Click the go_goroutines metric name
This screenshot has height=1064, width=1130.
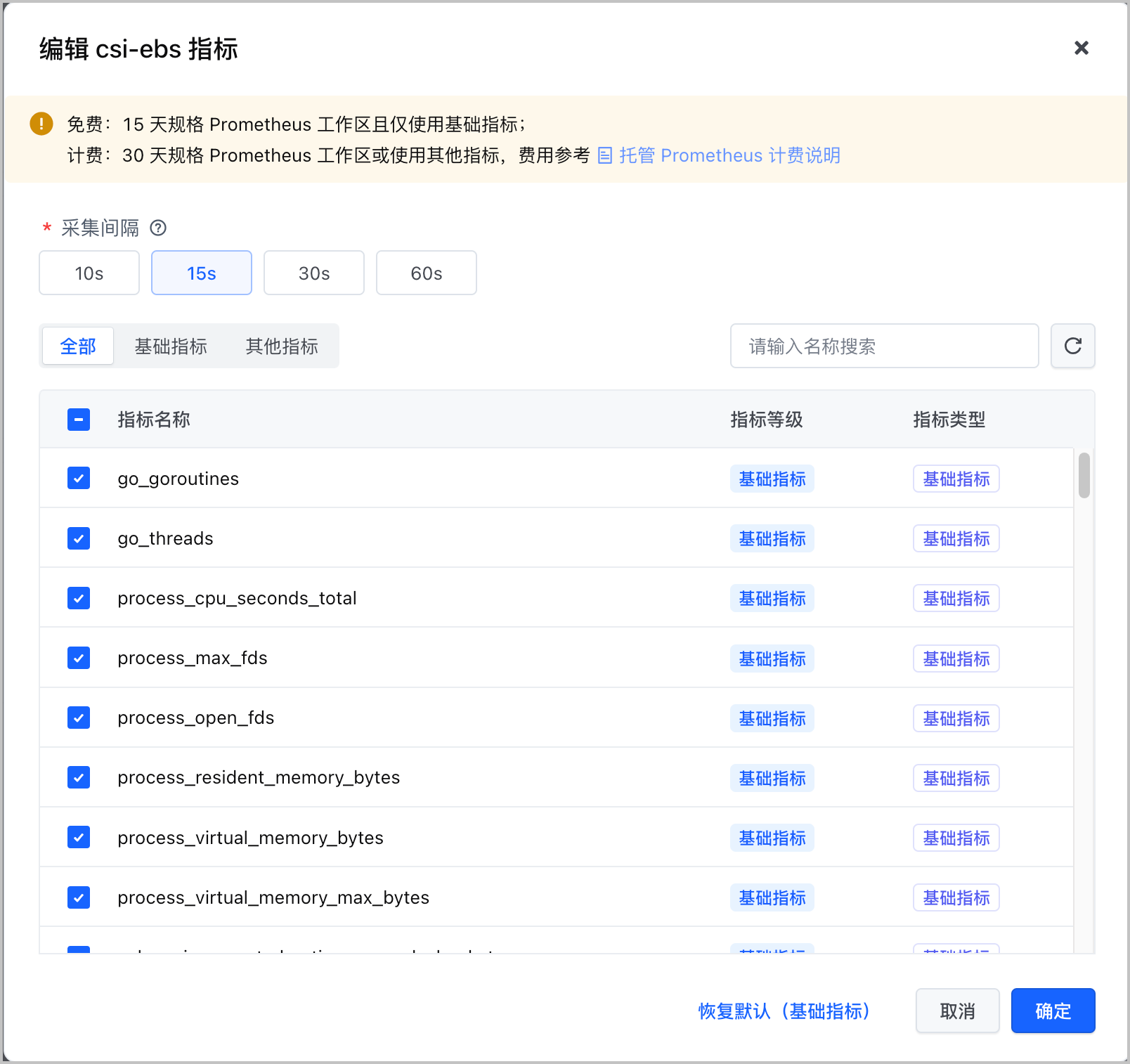[x=178, y=479]
